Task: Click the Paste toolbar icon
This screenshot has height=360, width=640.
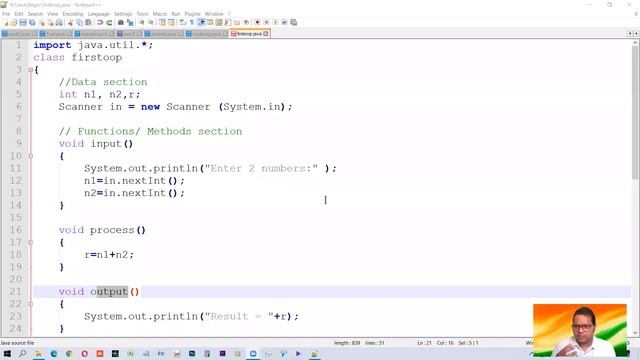Action: coord(88,22)
